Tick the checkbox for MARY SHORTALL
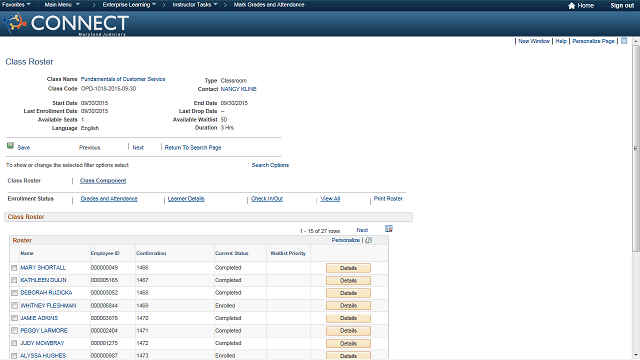Viewport: 640px width, 360px height. coord(14,268)
